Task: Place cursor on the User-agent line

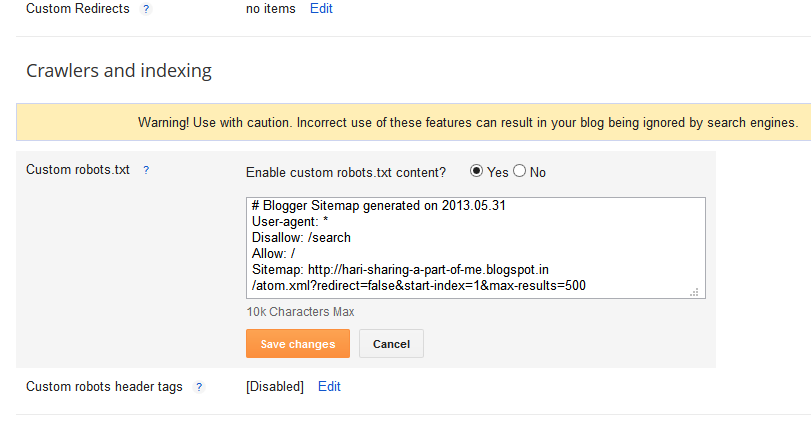Action: [x=290, y=221]
